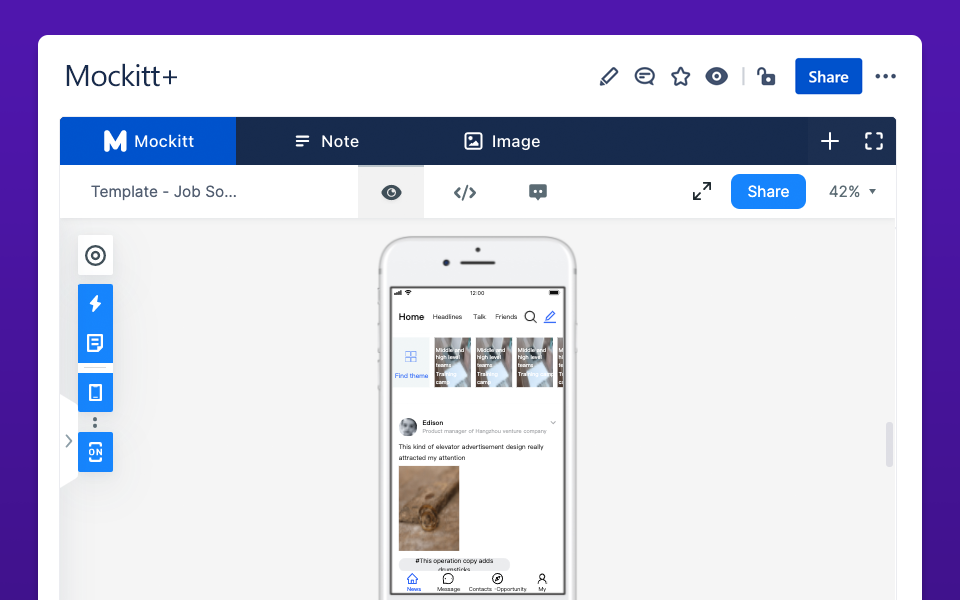This screenshot has width=960, height=600.
Task: Open the more actions ellipsis menu
Action: click(x=885, y=77)
